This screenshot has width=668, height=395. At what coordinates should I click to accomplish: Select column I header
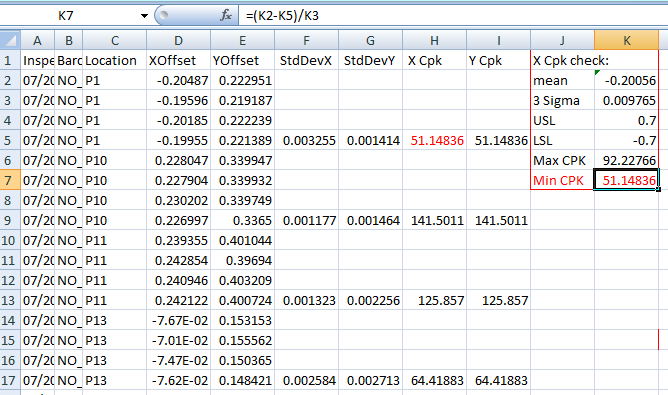[x=498, y=40]
